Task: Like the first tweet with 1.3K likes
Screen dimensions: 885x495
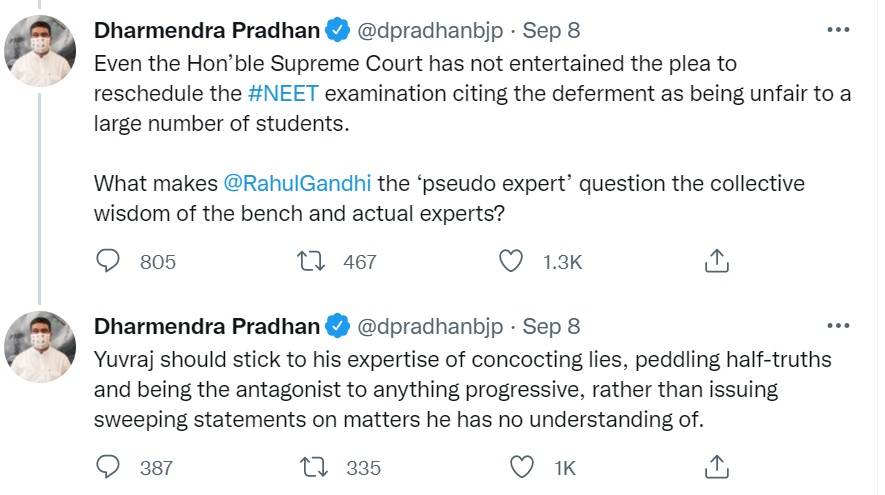Action: [x=511, y=261]
